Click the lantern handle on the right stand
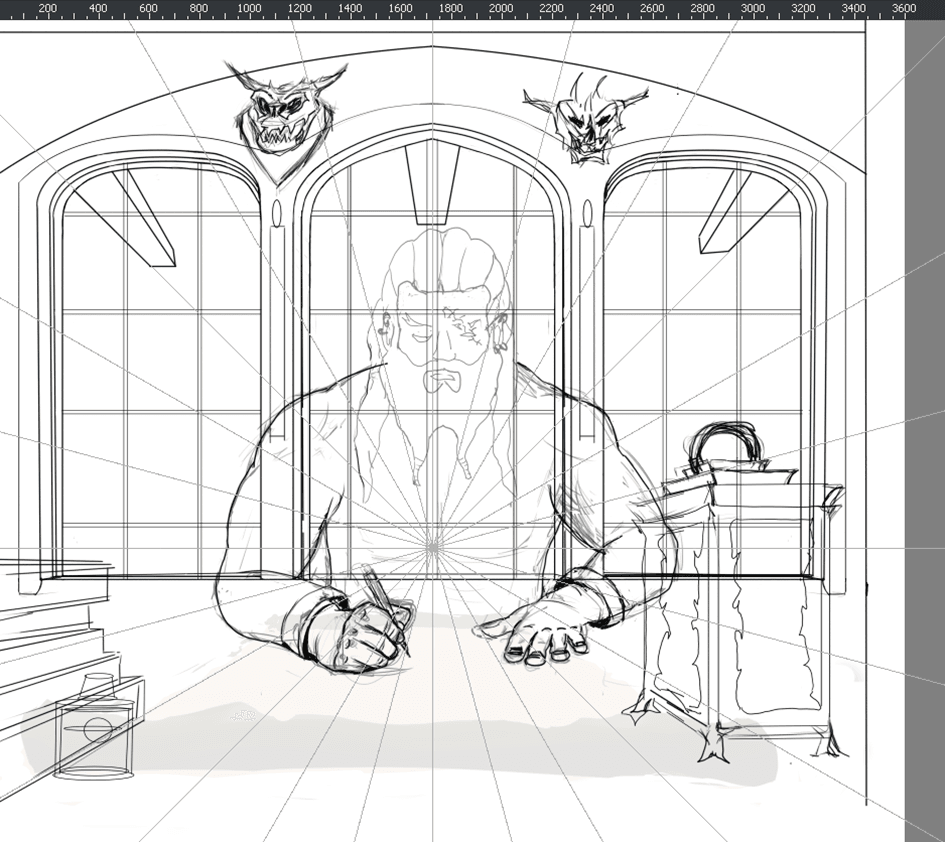 pyautogui.click(x=728, y=444)
